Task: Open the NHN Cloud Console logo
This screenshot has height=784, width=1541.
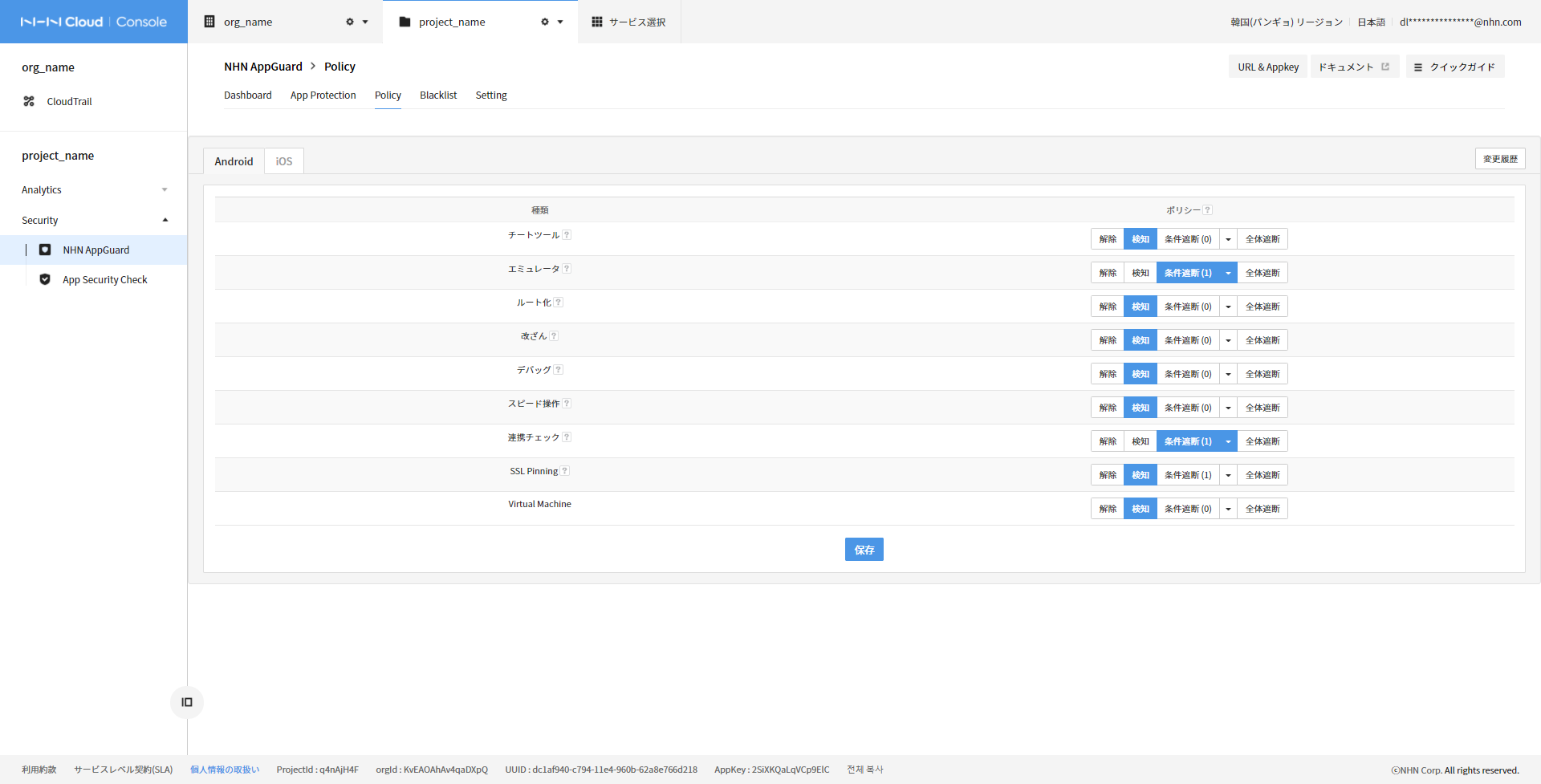Action: tap(93, 22)
